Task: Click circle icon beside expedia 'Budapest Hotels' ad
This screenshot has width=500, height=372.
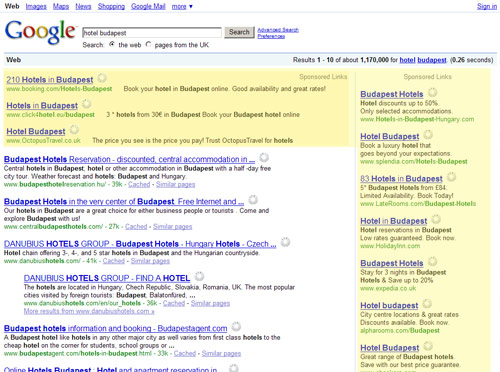Action: [432, 261]
